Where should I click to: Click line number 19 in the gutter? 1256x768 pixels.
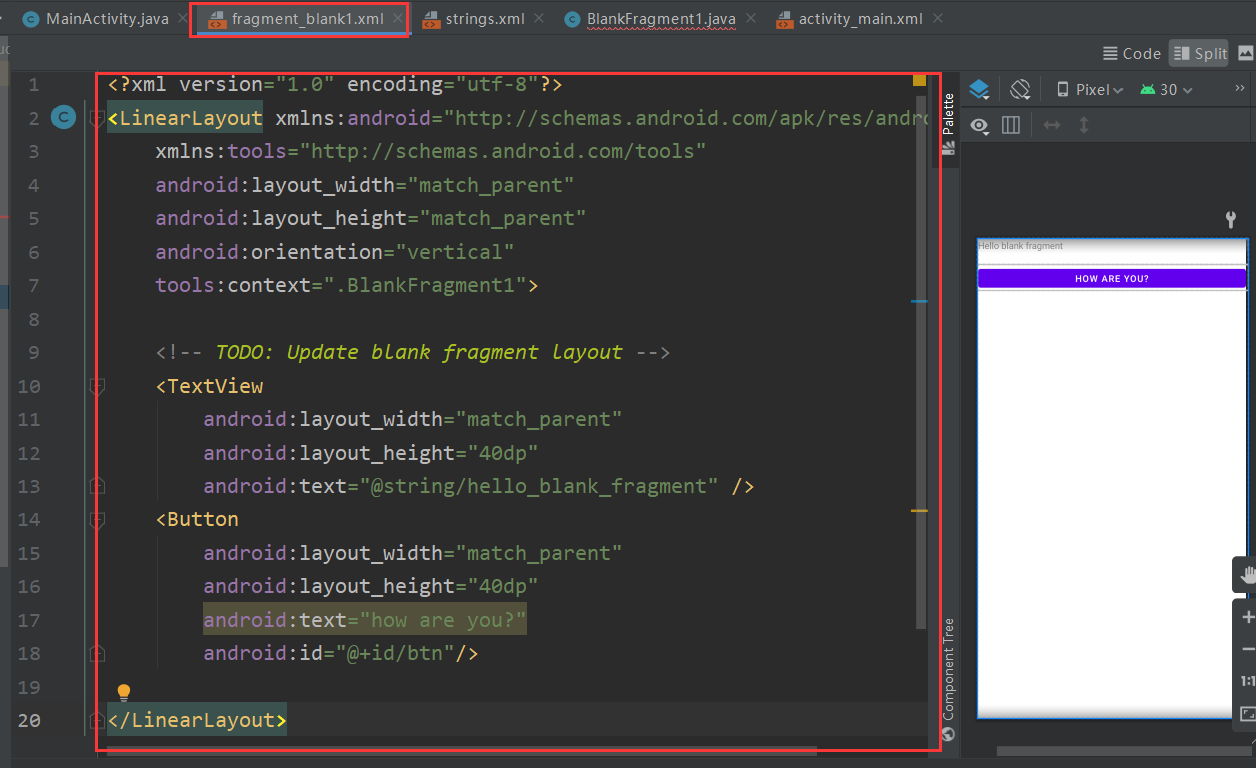(29, 687)
